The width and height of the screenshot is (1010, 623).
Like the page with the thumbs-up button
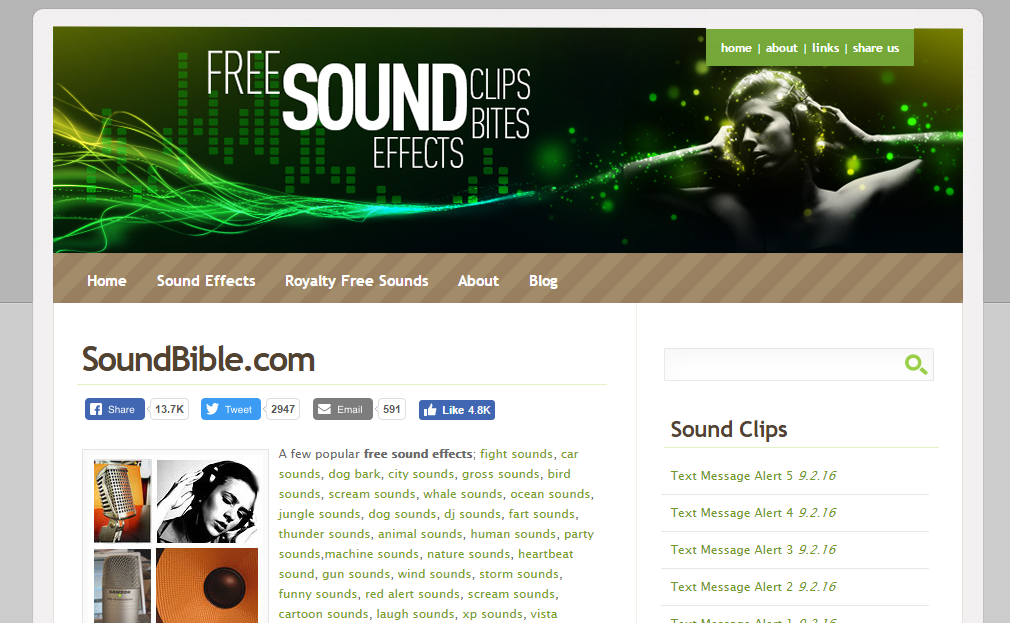pyautogui.click(x=457, y=410)
